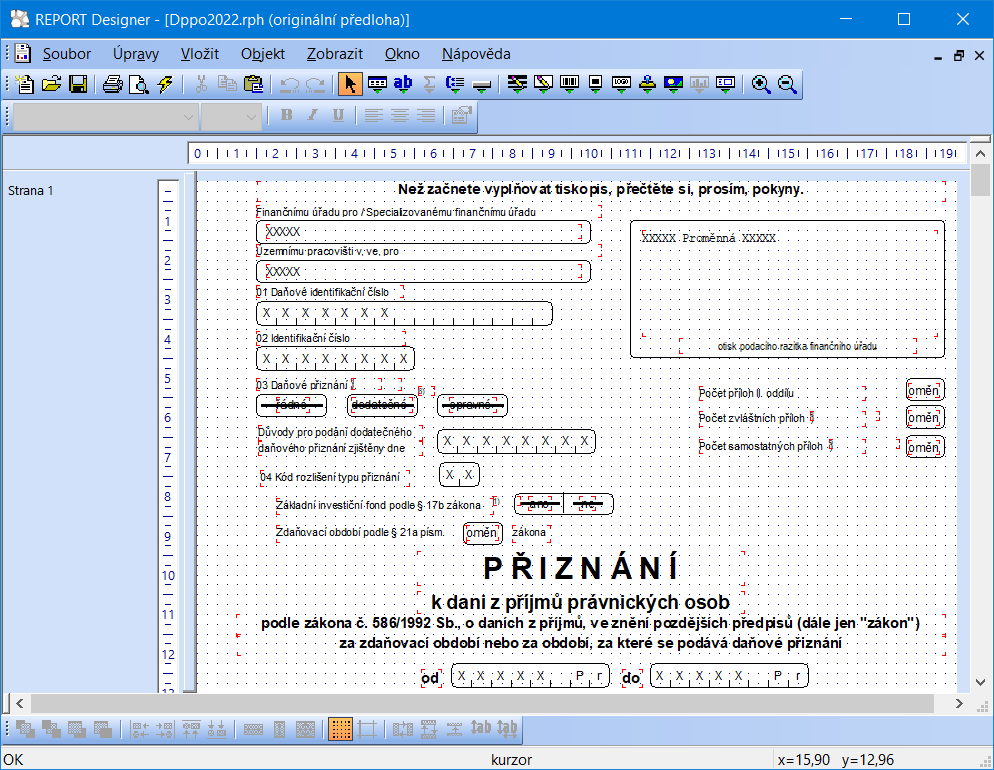
Task: Click vertical scrollbar down arrow
Action: 980,683
